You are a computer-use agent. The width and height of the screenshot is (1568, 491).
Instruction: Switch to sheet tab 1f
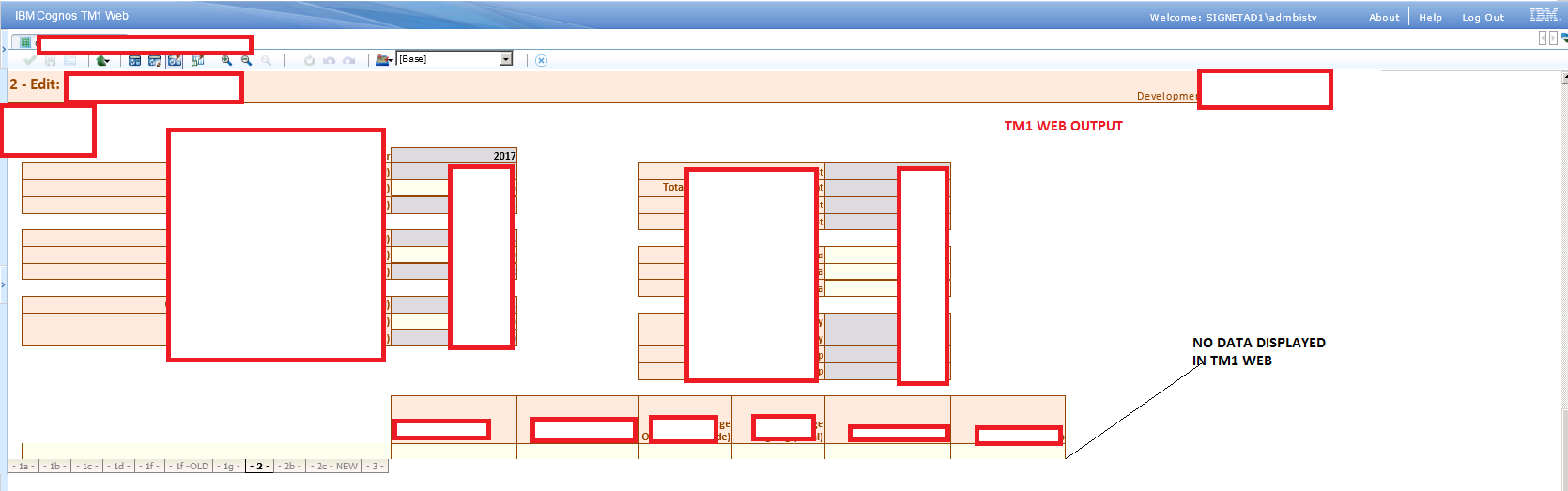coord(150,466)
